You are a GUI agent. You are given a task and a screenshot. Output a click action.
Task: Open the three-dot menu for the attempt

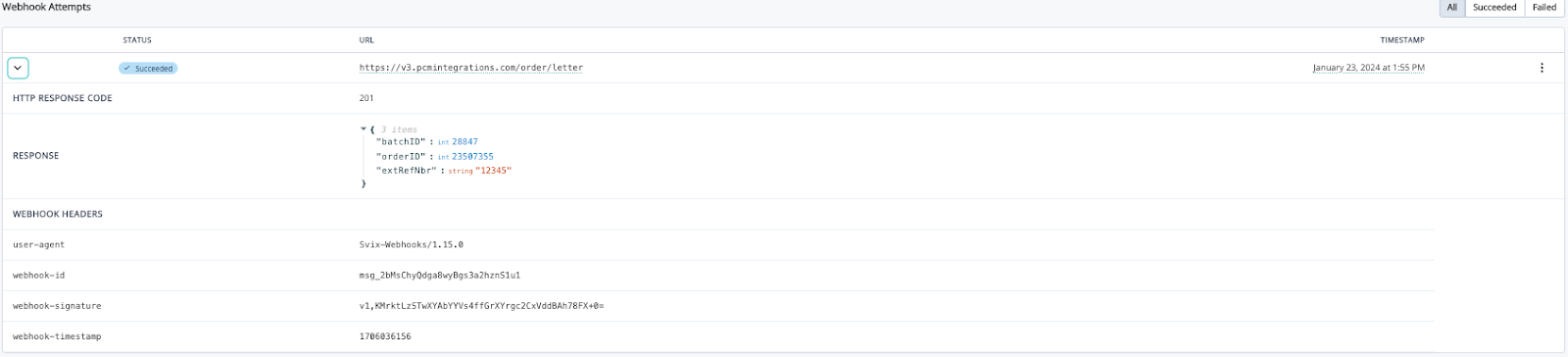[x=1542, y=68]
